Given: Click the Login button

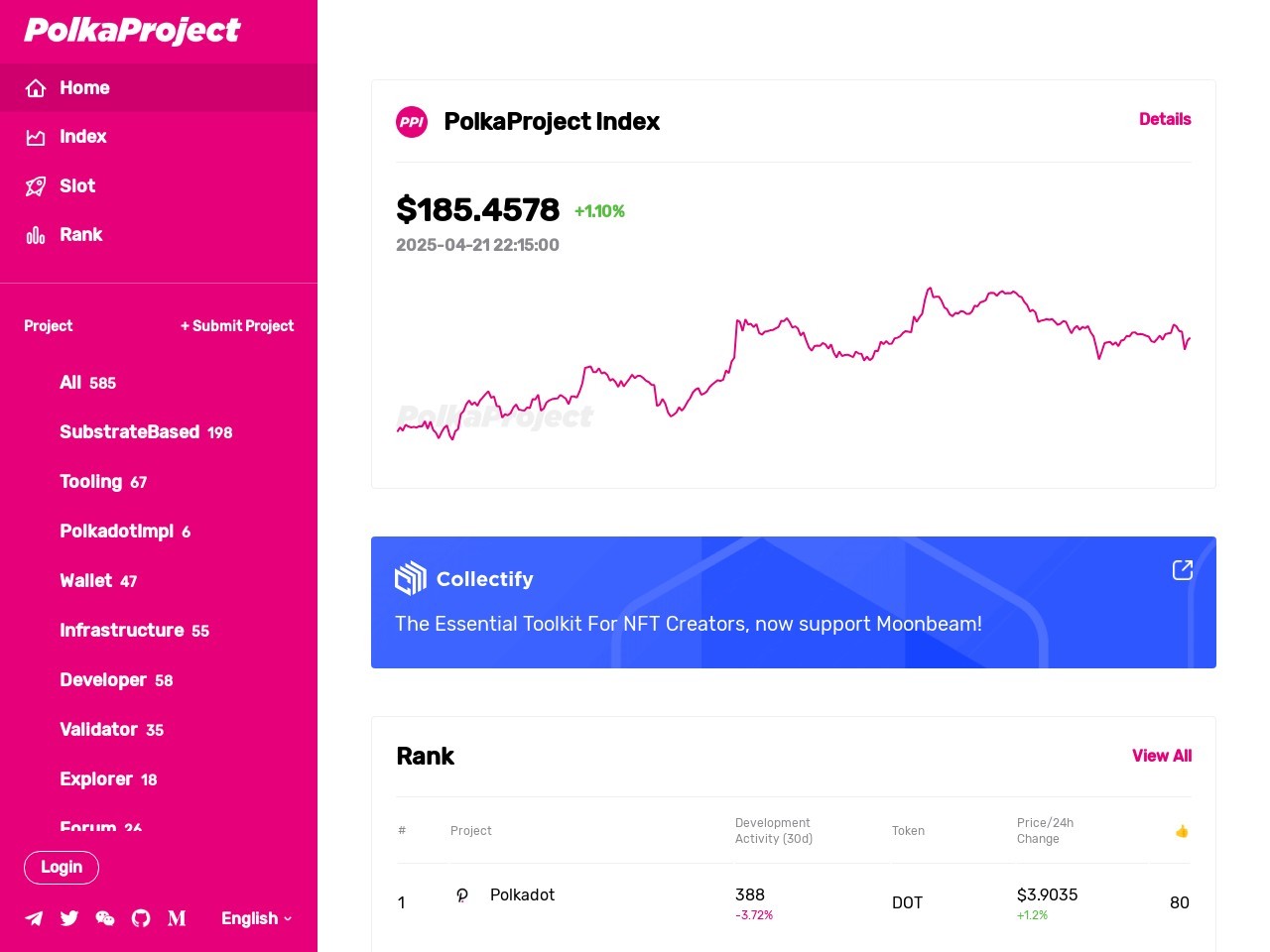Looking at the screenshot, I should click(62, 867).
